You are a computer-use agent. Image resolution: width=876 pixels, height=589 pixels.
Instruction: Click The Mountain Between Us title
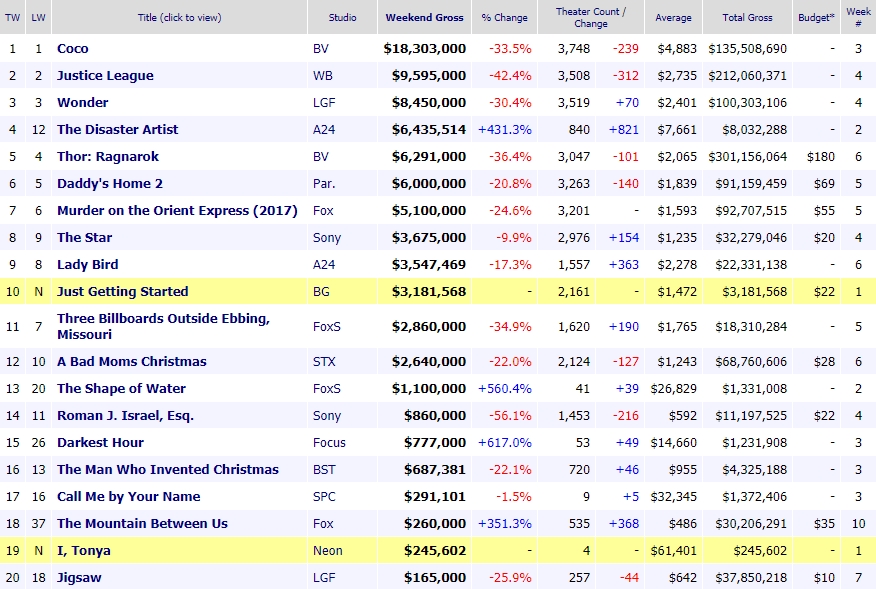click(x=142, y=524)
